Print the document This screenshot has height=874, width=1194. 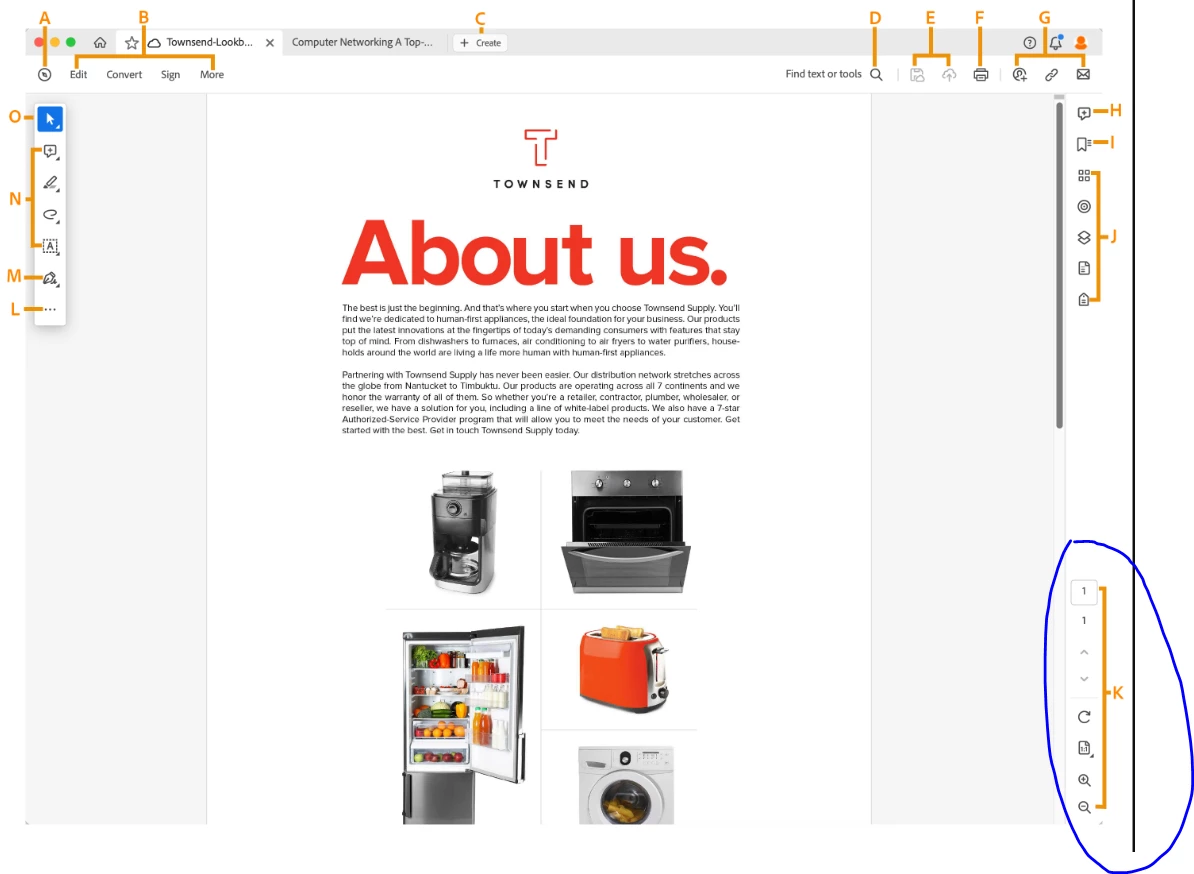981,75
